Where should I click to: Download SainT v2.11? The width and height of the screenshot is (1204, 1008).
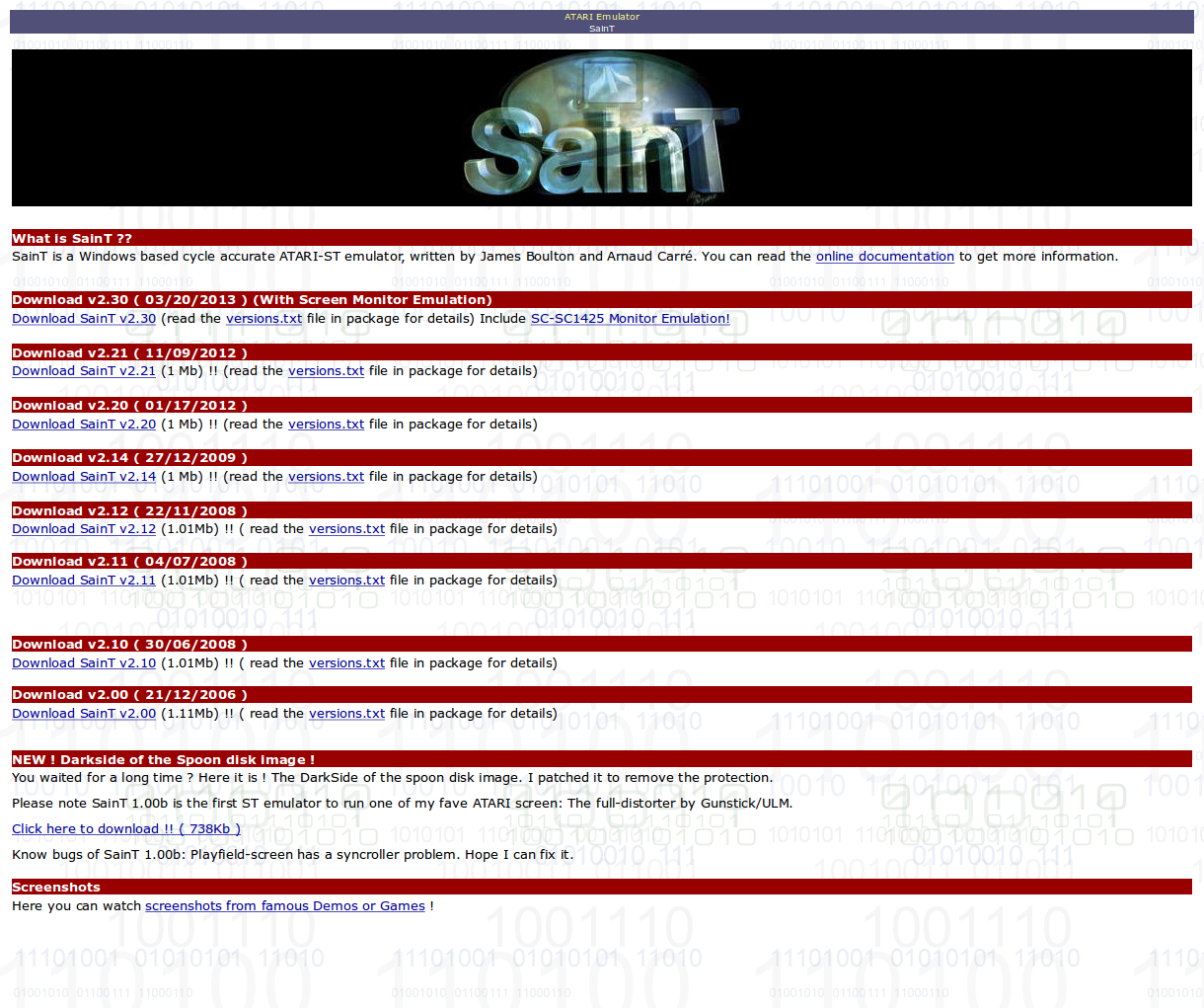tap(84, 581)
